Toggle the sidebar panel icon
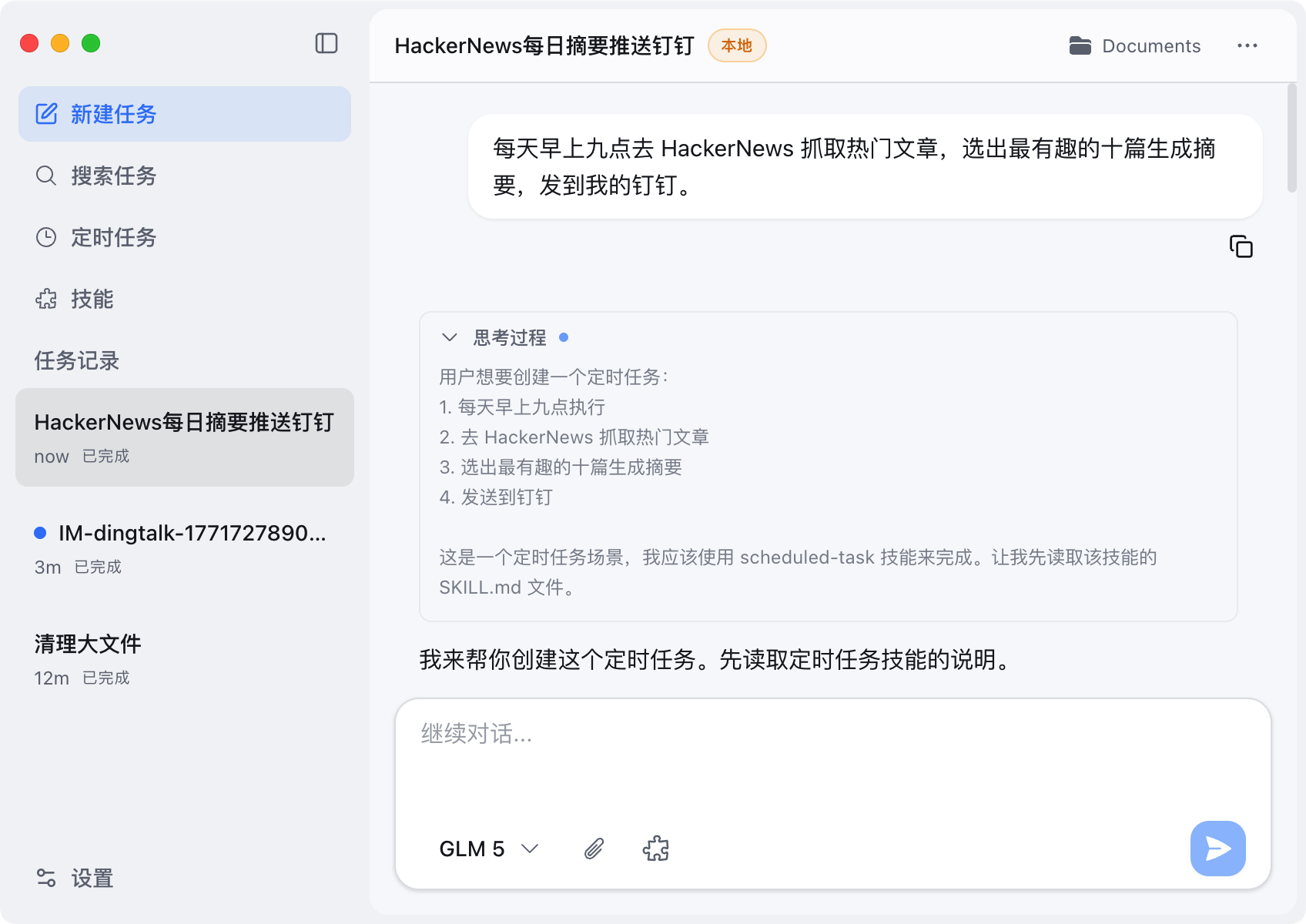Image resolution: width=1306 pixels, height=924 pixels. (326, 43)
